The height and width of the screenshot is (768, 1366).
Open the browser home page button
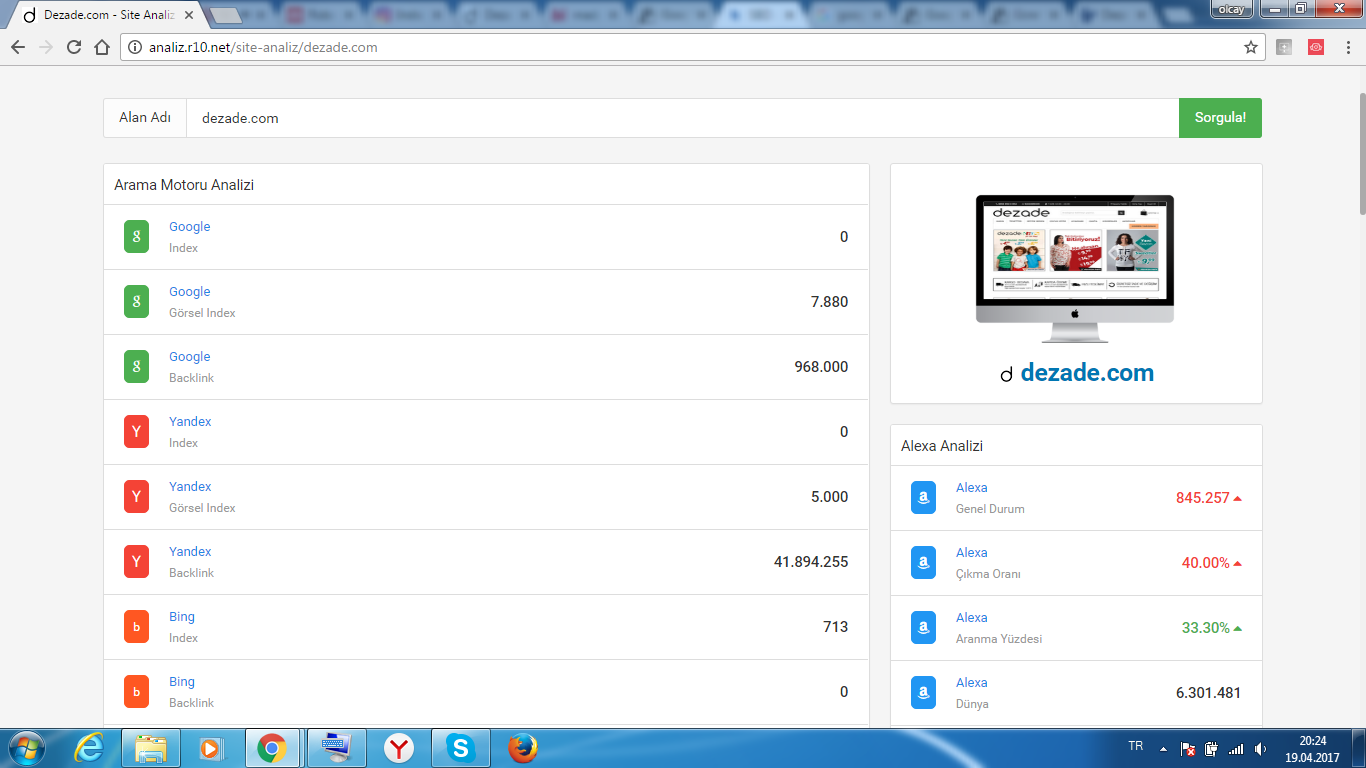101,47
